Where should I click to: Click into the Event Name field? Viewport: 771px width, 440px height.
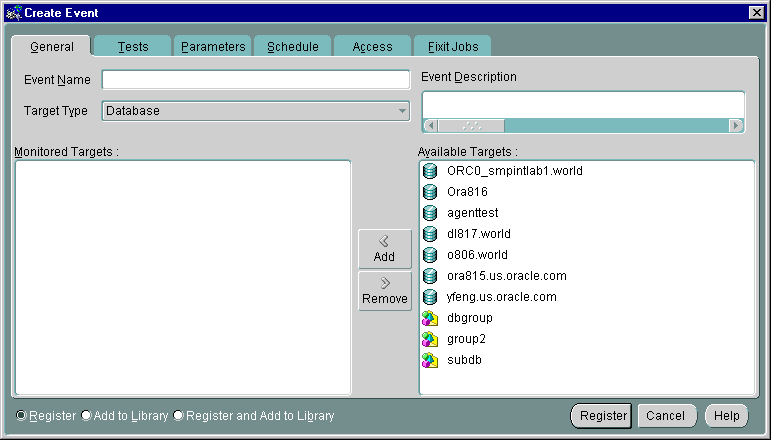pyautogui.click(x=256, y=80)
